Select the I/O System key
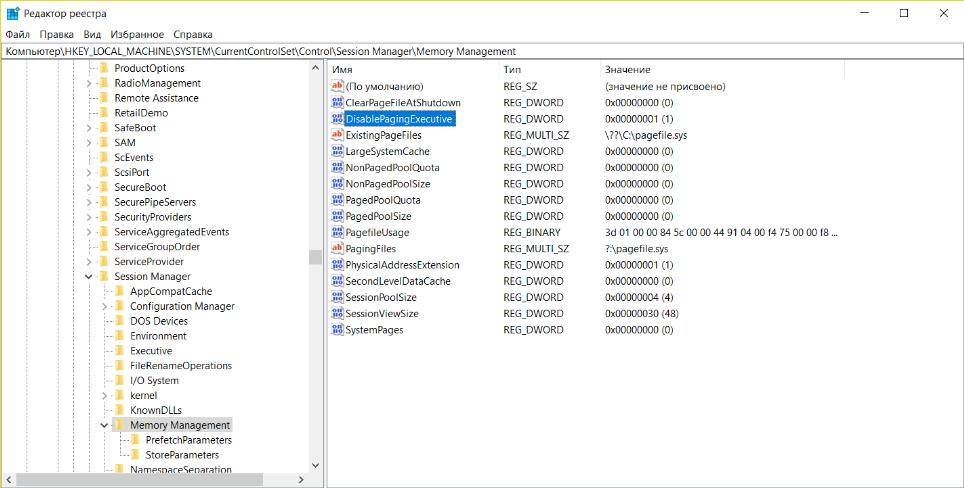This screenshot has width=964, height=488. tap(154, 380)
